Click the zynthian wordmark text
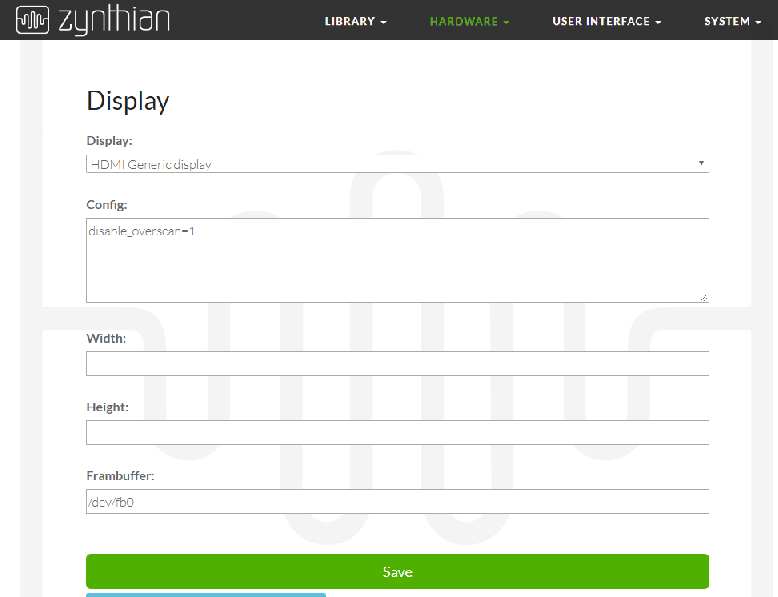Viewport: 778px width, 597px height. tap(114, 20)
